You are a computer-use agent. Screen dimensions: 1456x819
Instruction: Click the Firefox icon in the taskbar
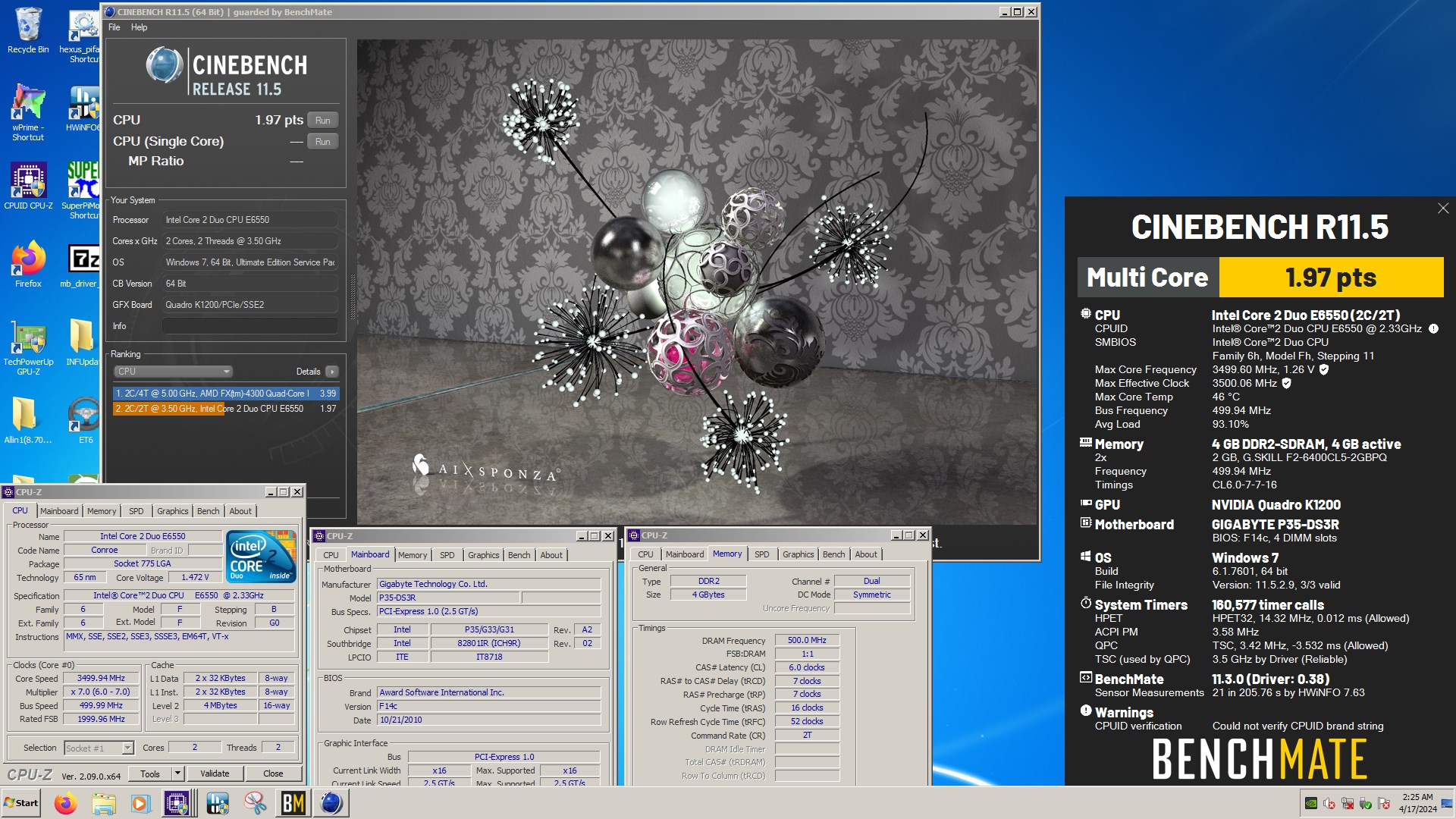pos(66,803)
